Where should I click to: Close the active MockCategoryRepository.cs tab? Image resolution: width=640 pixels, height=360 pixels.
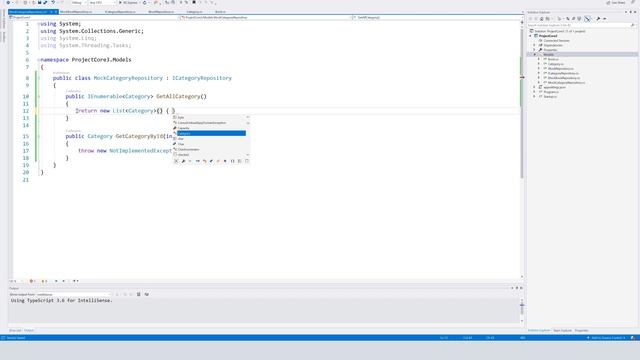pyautogui.click(x=56, y=12)
